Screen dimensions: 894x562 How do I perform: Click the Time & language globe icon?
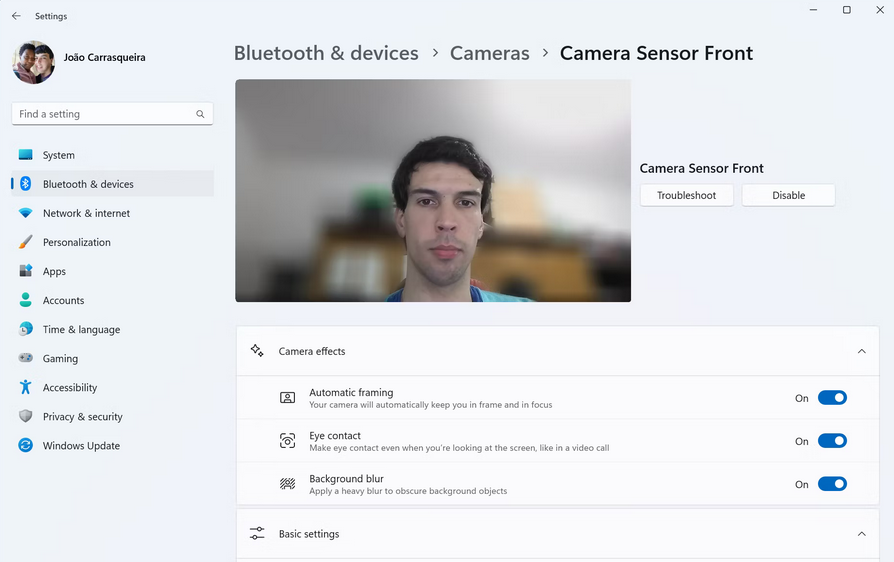pos(26,329)
